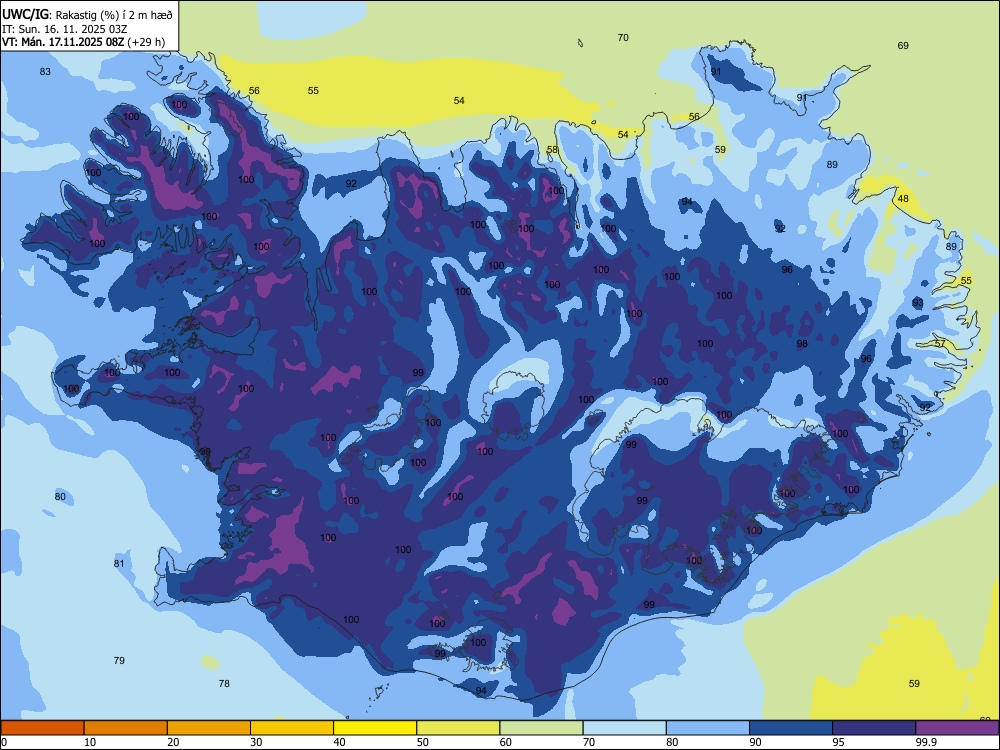Pick the 80–90 light blue legend swatch

point(708,728)
